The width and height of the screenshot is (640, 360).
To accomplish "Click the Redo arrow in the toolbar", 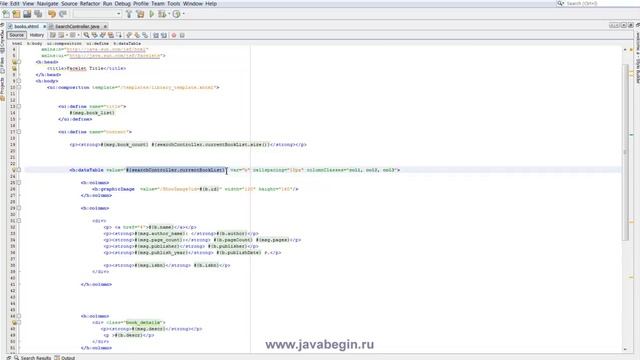I will (x=63, y=14).
